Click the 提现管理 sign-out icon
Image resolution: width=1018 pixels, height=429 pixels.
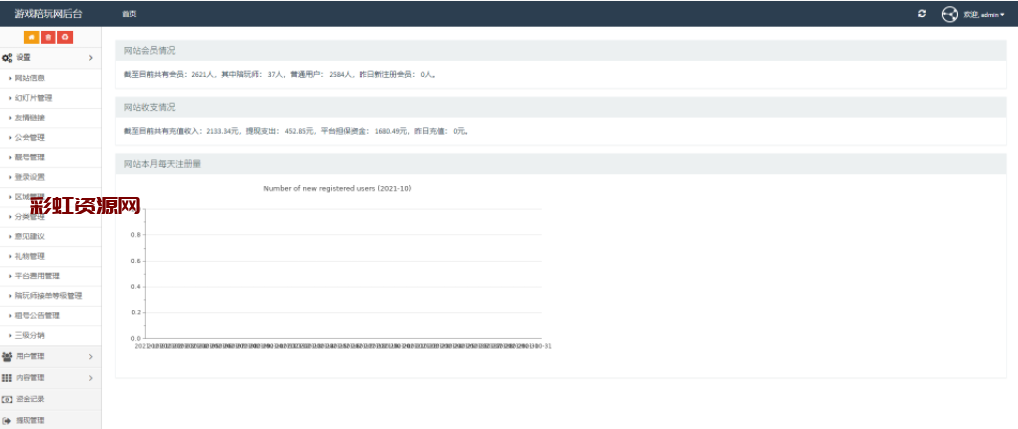(7, 421)
